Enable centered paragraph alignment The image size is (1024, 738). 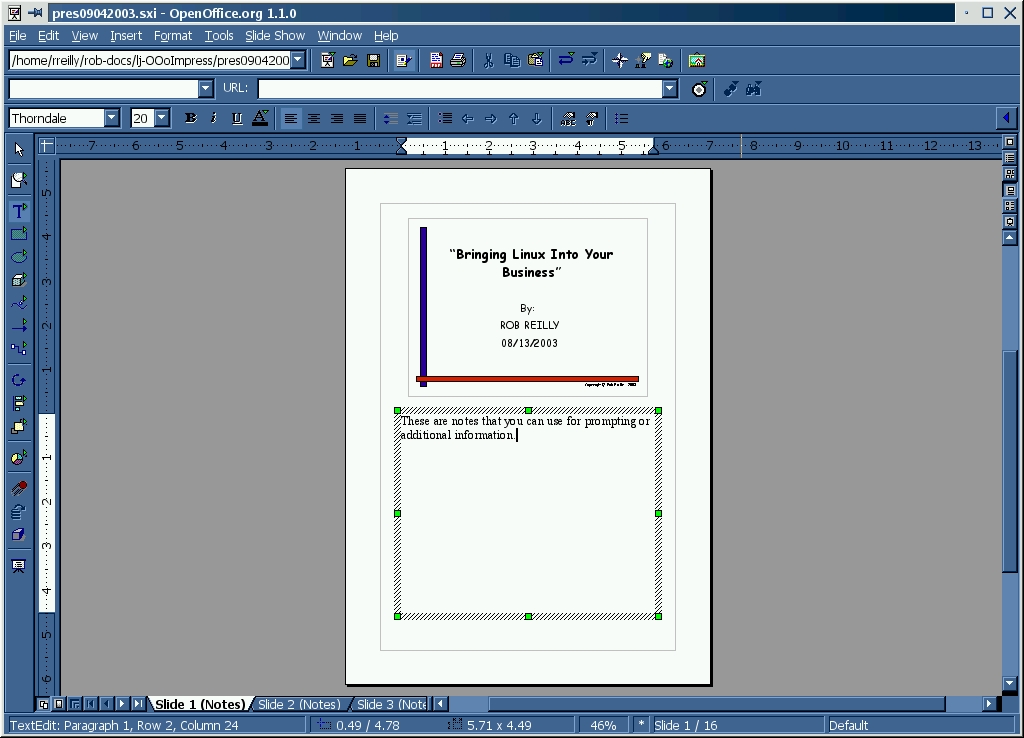[x=314, y=118]
